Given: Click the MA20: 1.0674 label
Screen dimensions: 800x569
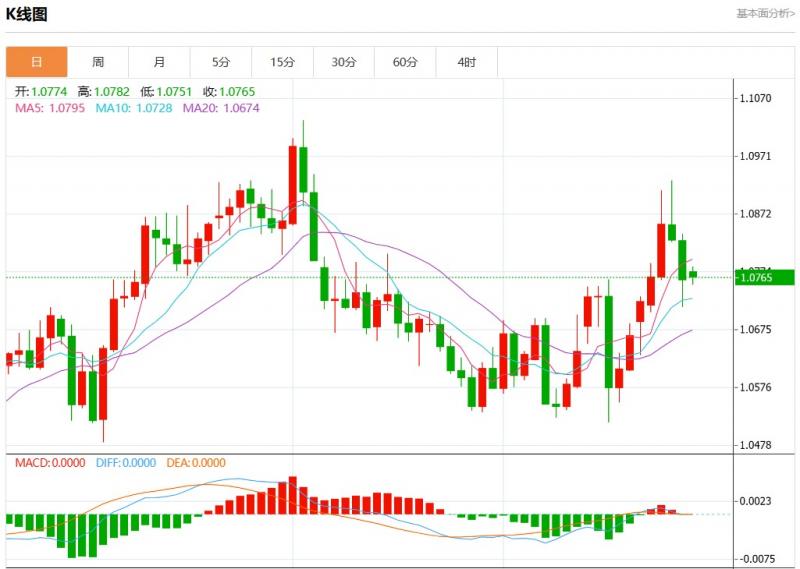Looking at the screenshot, I should coord(221,108).
